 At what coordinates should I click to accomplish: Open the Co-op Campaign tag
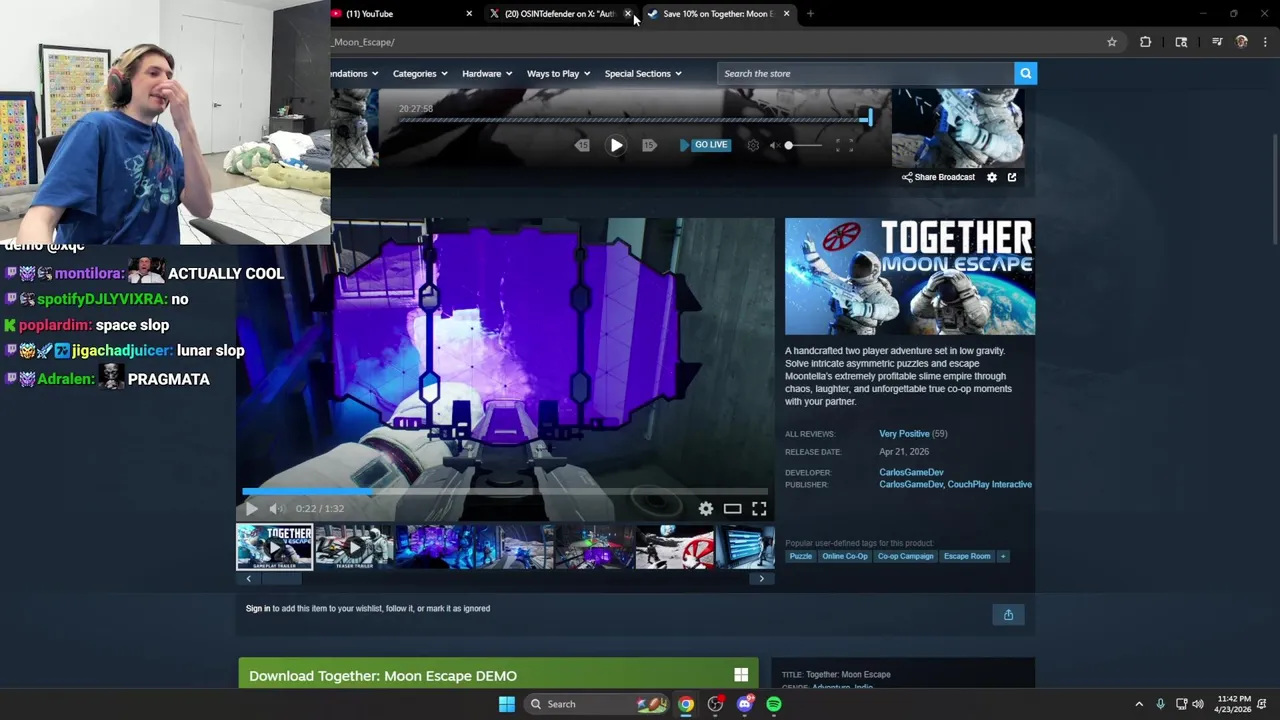[905, 556]
